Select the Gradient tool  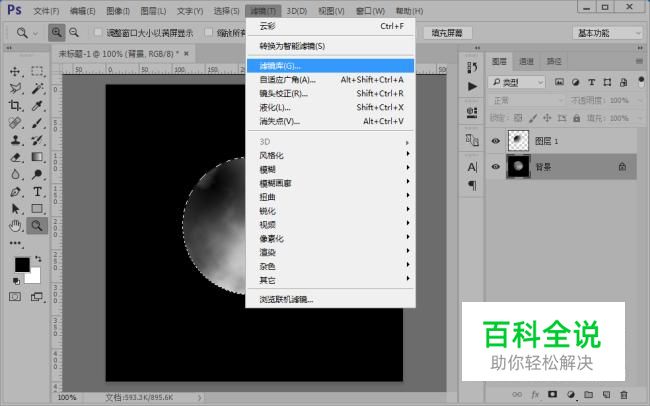[x=37, y=157]
